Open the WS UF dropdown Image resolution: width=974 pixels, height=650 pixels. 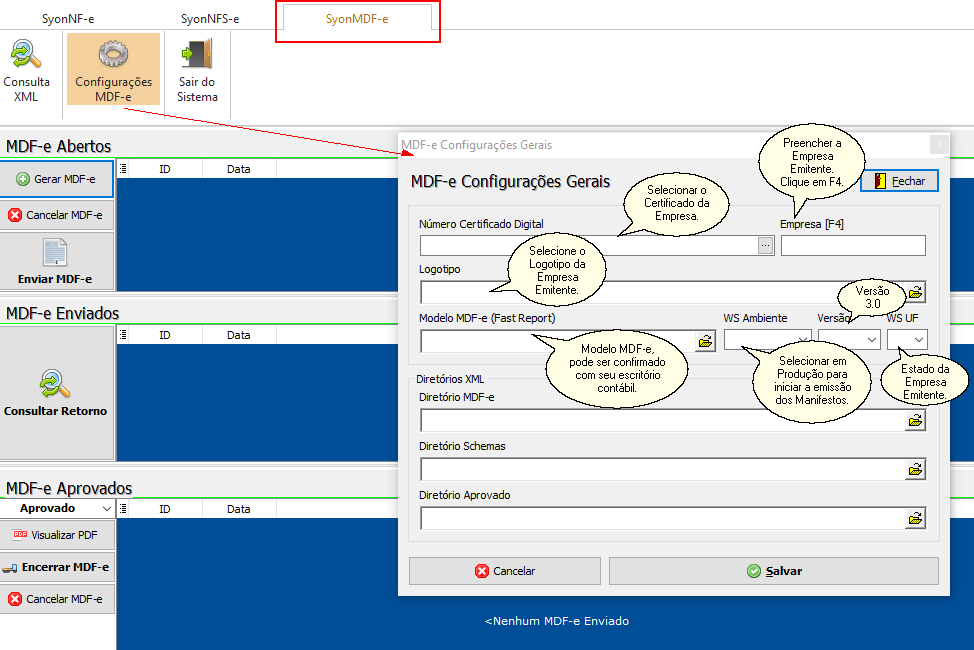(918, 340)
